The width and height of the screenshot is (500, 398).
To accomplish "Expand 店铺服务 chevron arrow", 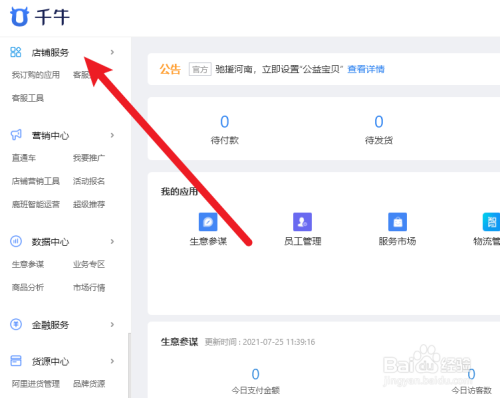I will (112, 52).
